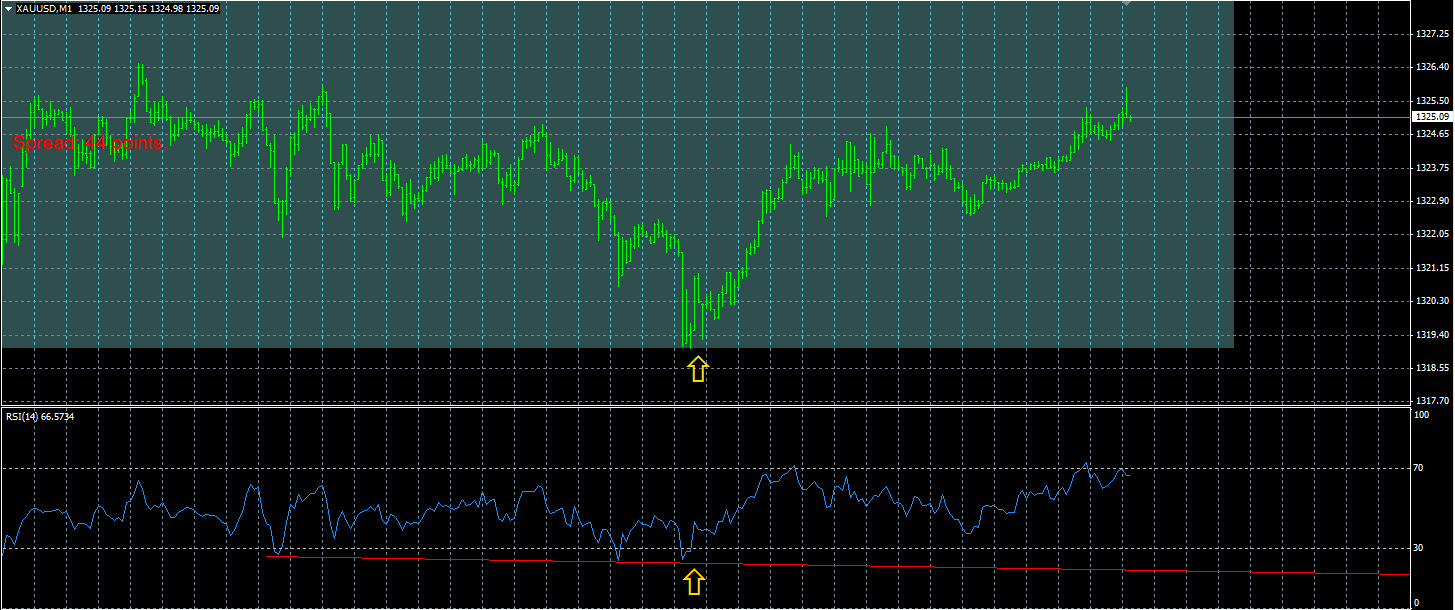The width and height of the screenshot is (1455, 610).
Task: Click the 1319.40 price scale value
Action: tap(1433, 335)
